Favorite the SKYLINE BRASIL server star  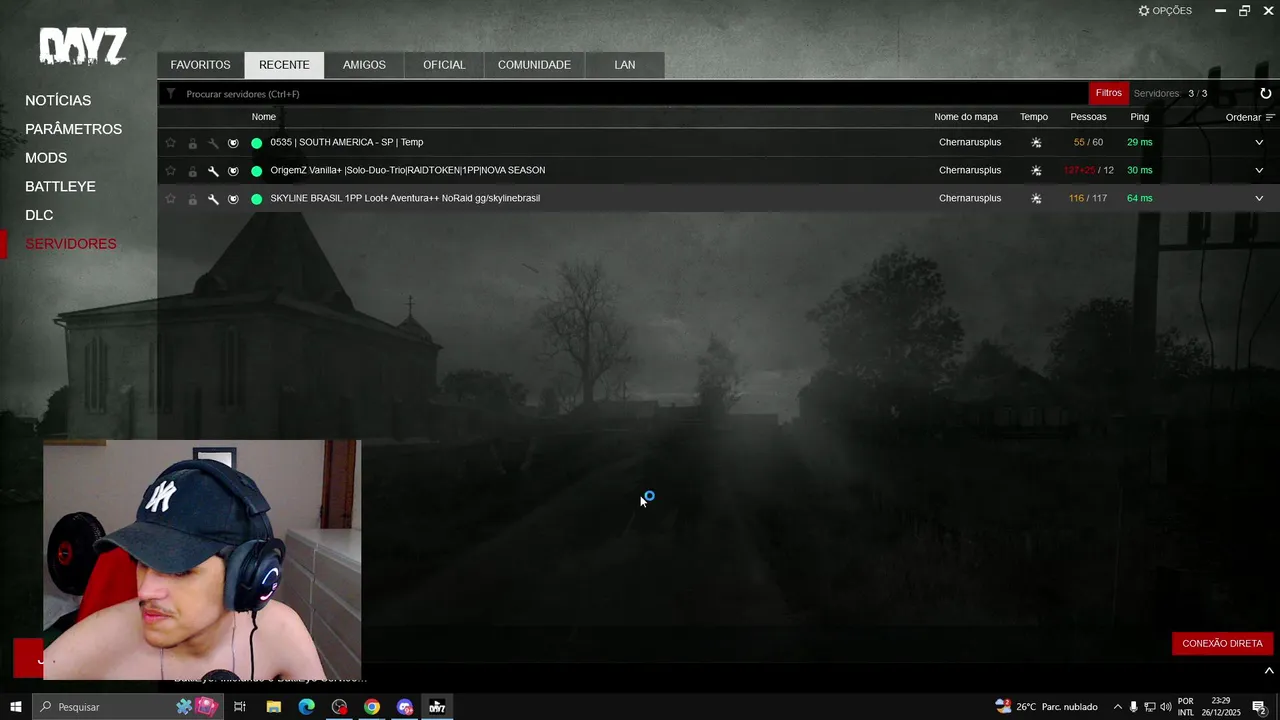tap(170, 199)
